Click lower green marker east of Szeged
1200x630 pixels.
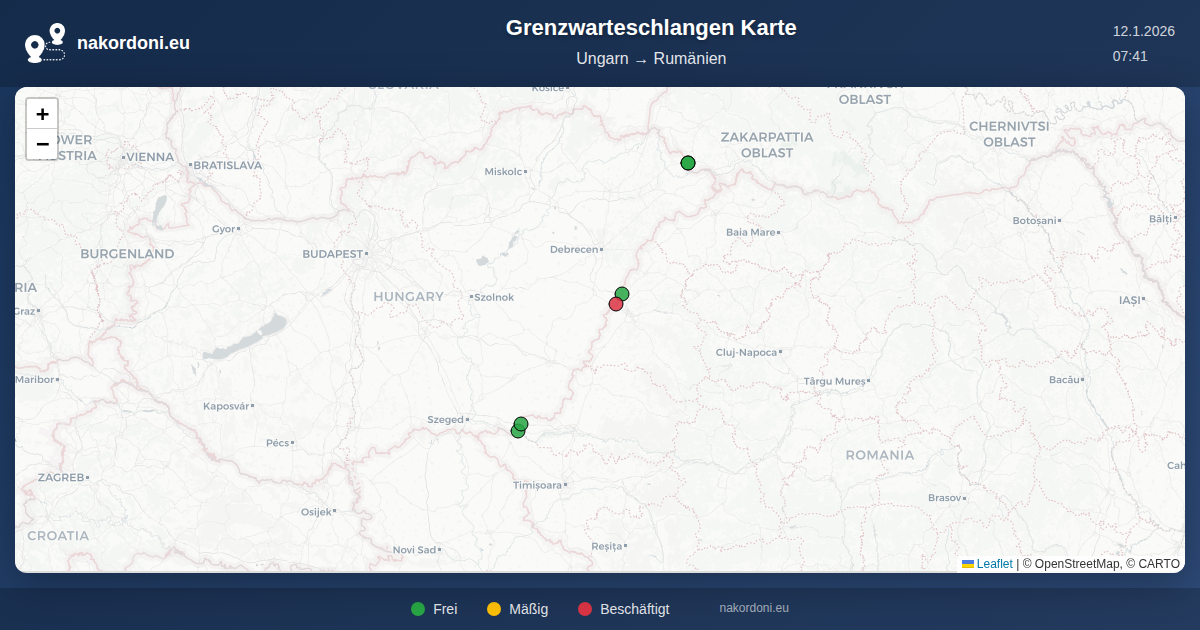[x=517, y=432]
